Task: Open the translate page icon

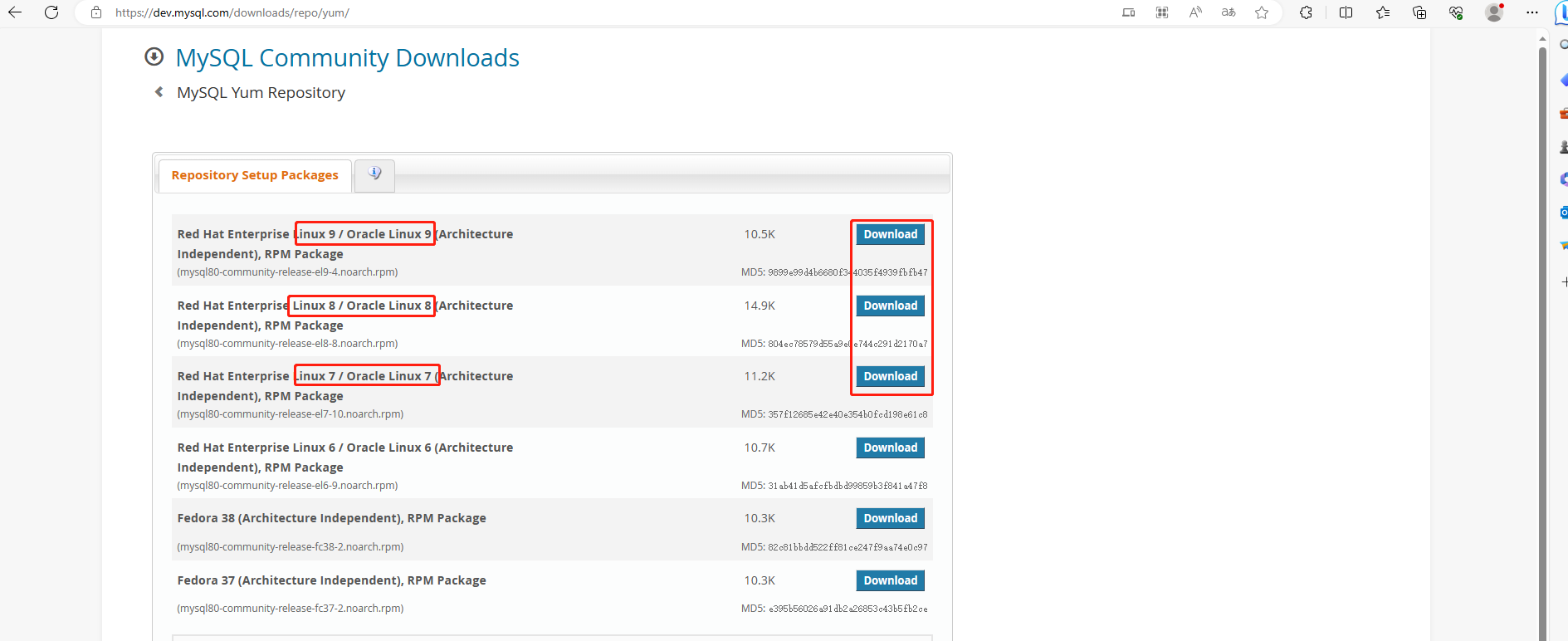Action: [x=1229, y=12]
